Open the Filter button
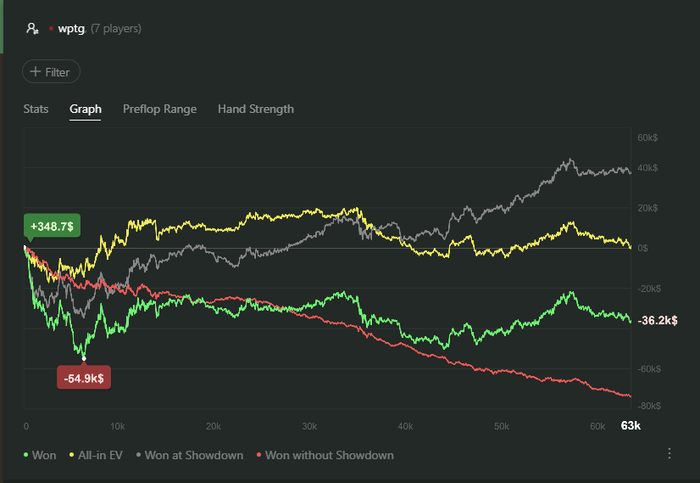The image size is (700, 483). [x=51, y=72]
